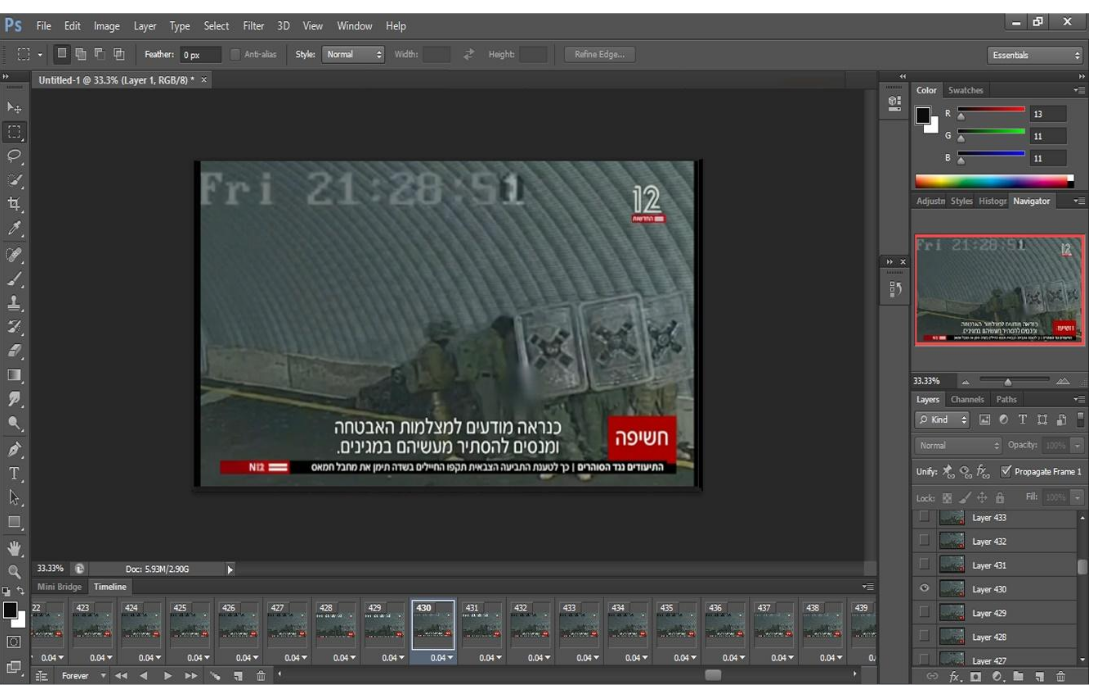The image size is (1099, 693).
Task: Click the delete frame trash icon in Timeline
Action: click(261, 677)
